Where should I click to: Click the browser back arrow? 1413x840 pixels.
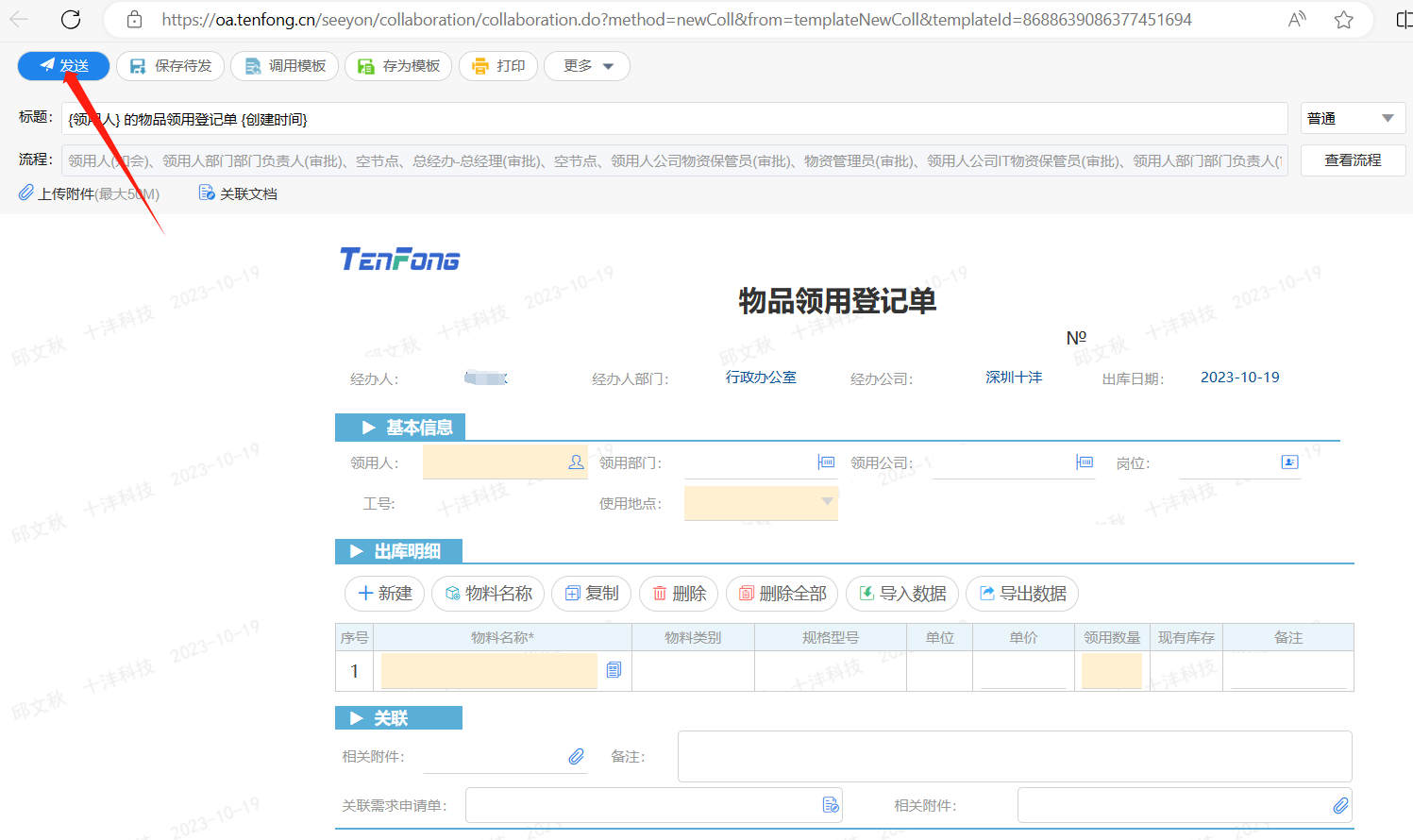(19, 19)
